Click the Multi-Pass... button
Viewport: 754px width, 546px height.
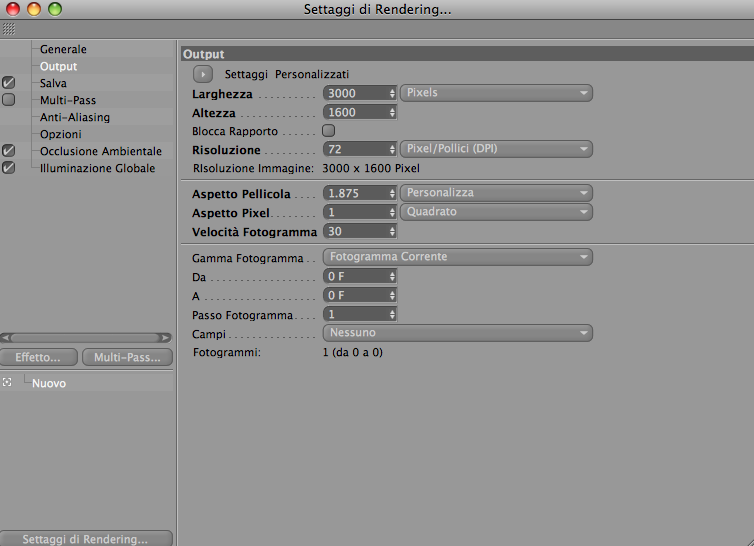coord(128,357)
